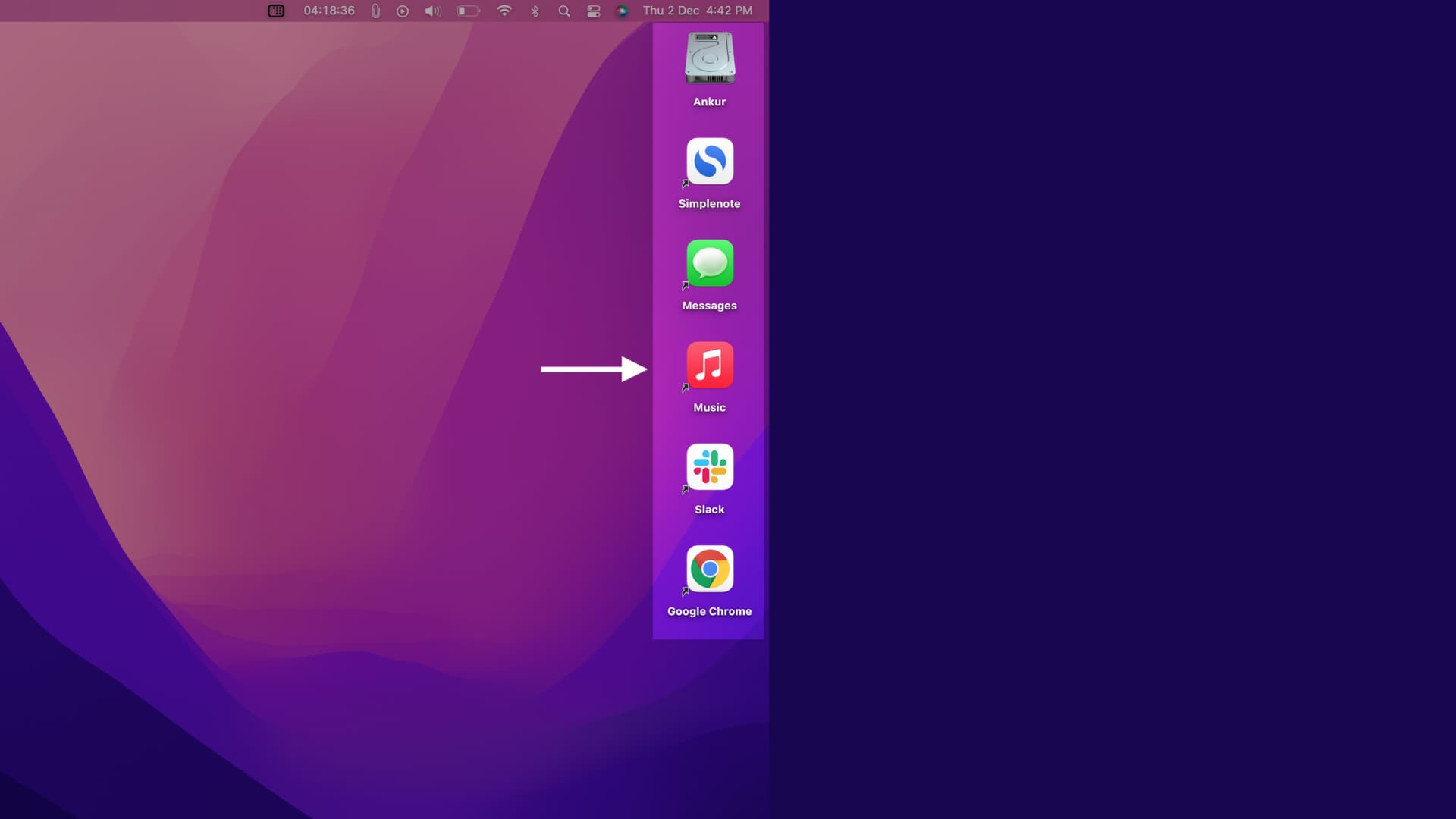Open Control Center from menu bar
This screenshot has width=1456, height=819.
tap(594, 11)
